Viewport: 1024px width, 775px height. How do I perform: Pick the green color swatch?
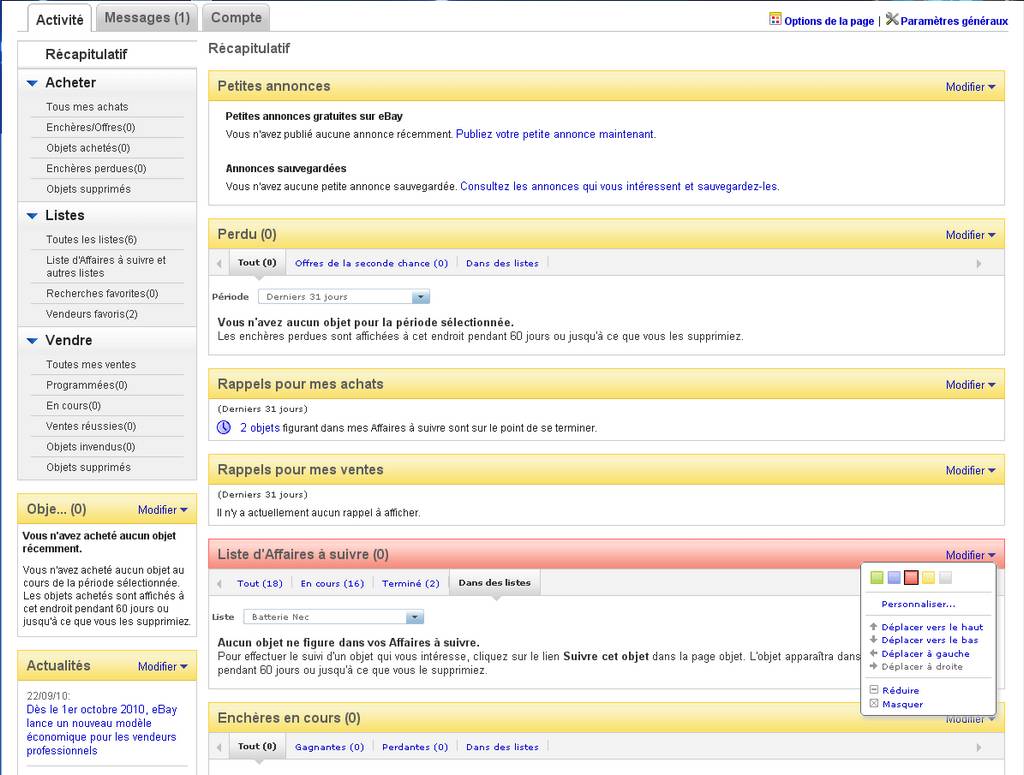[x=877, y=577]
